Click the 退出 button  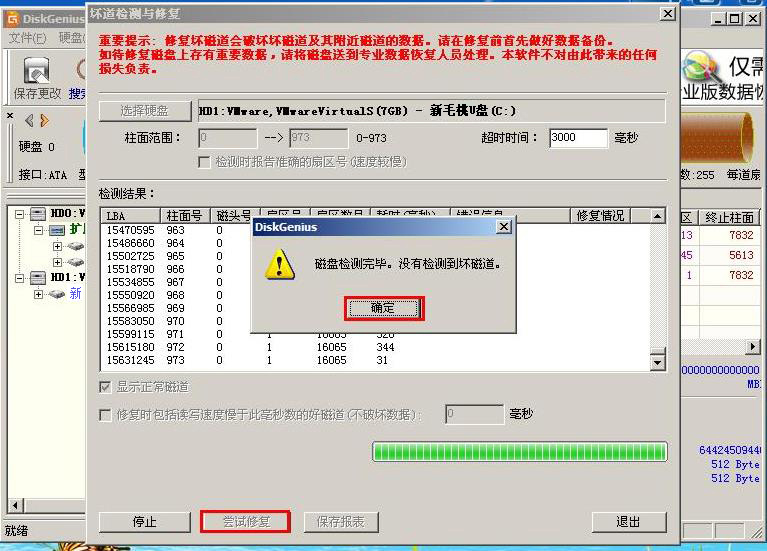629,522
